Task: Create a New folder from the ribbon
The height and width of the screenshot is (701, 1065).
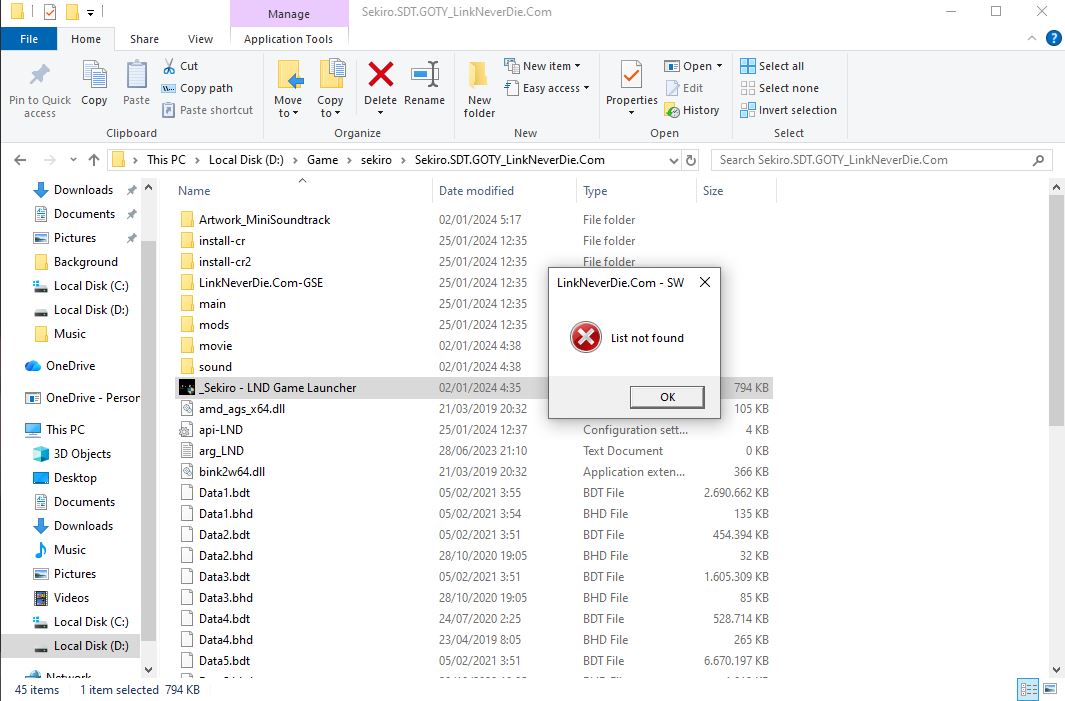Action: point(479,88)
